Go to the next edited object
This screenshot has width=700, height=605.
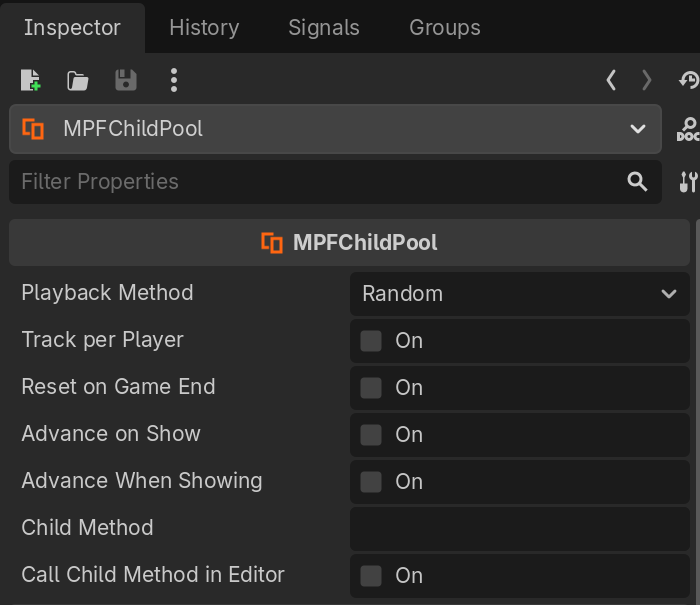click(x=647, y=81)
